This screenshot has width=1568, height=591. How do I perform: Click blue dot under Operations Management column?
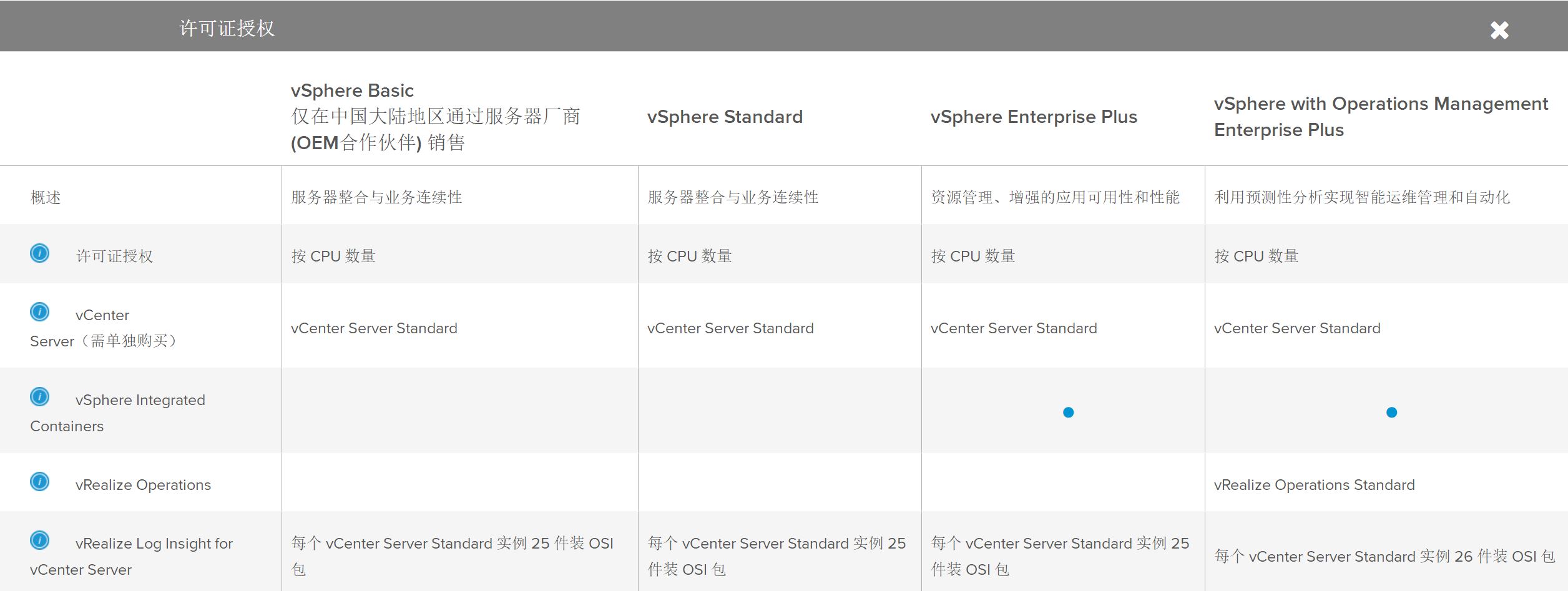coord(1391,413)
